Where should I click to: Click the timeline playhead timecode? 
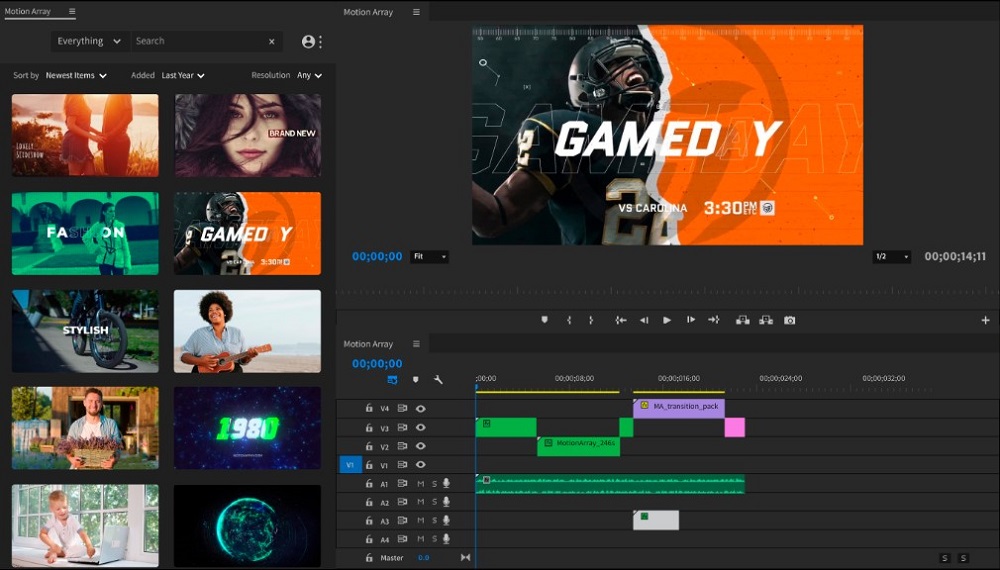377,363
